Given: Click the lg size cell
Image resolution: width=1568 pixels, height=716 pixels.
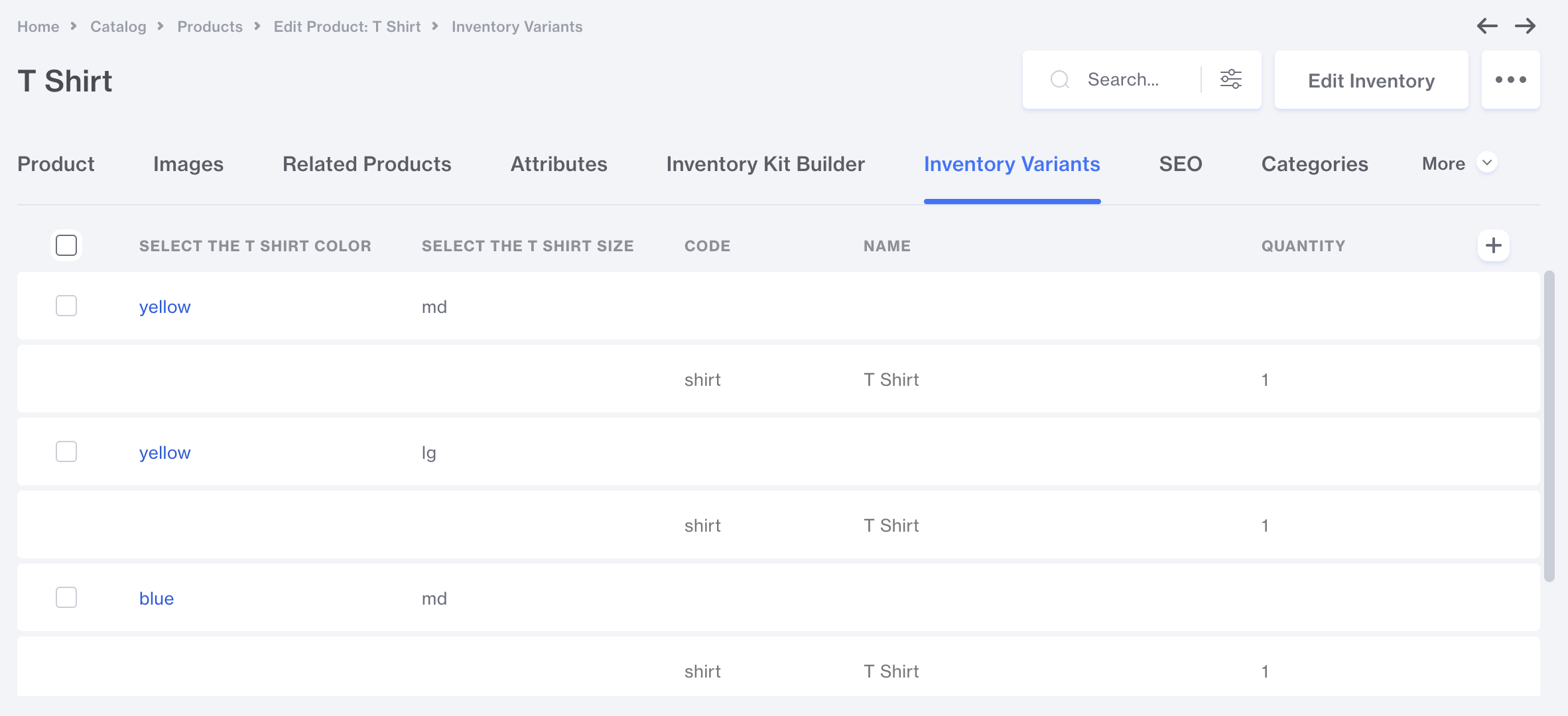Looking at the screenshot, I should [428, 453].
